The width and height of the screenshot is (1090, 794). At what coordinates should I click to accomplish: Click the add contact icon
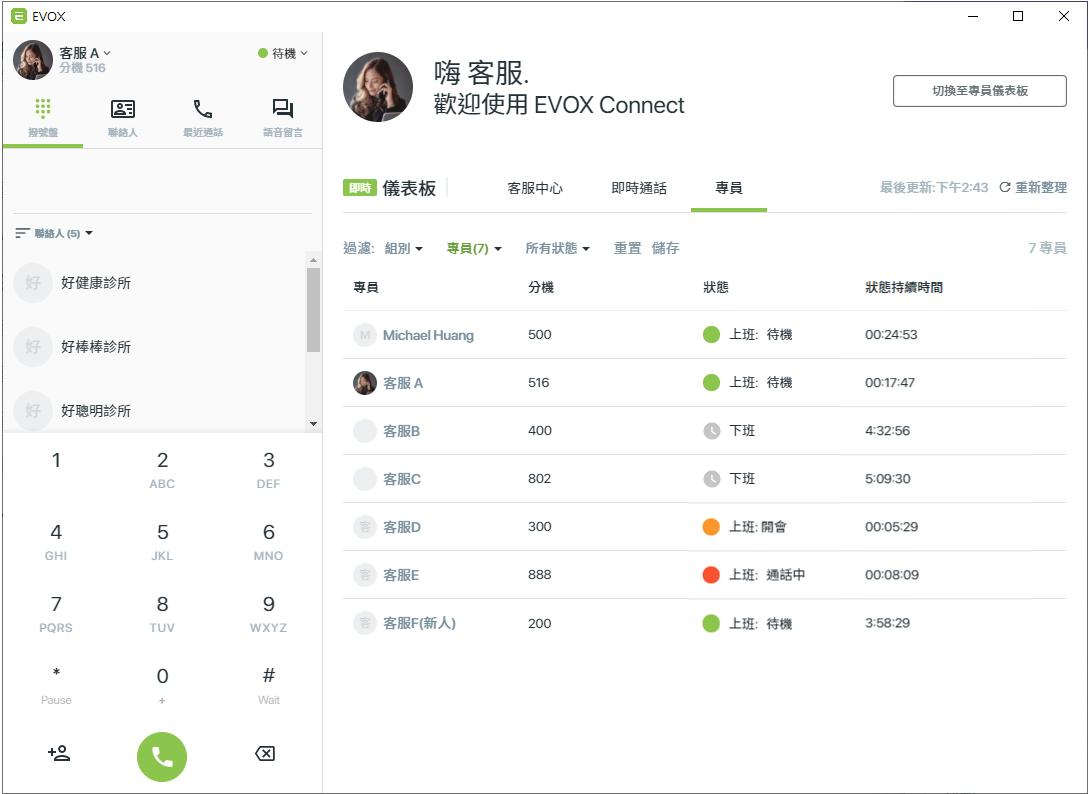(x=59, y=753)
